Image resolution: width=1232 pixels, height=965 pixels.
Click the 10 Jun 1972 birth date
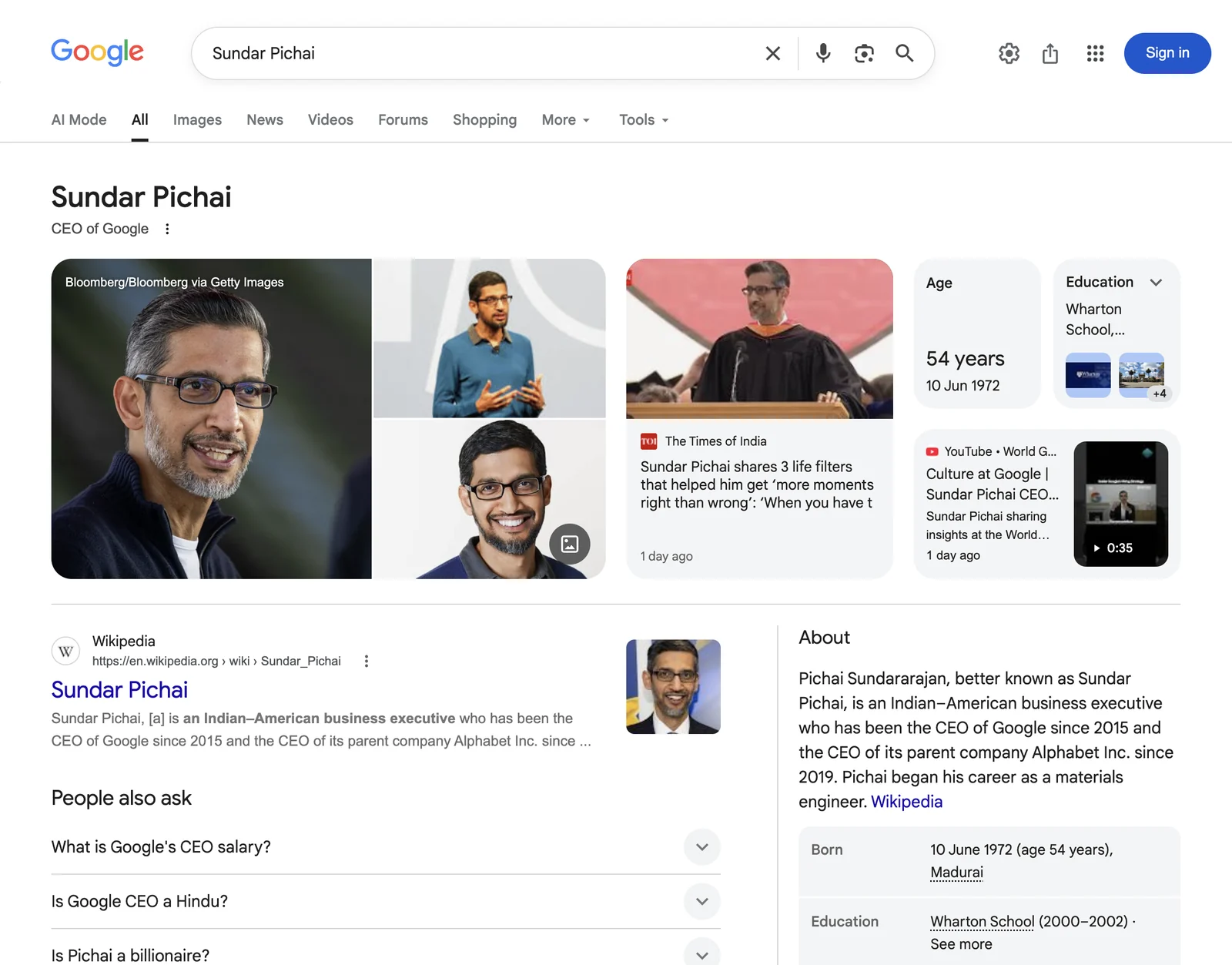962,386
